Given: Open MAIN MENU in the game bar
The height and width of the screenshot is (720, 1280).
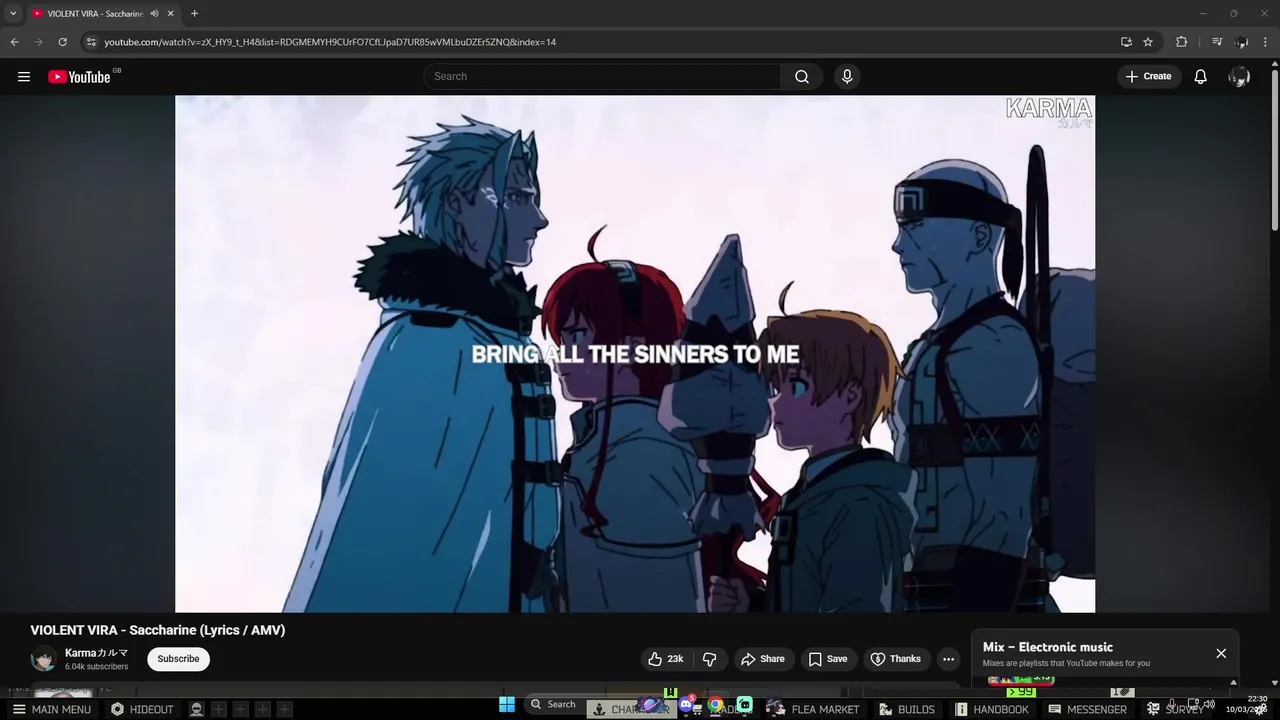Looking at the screenshot, I should click(x=51, y=709).
